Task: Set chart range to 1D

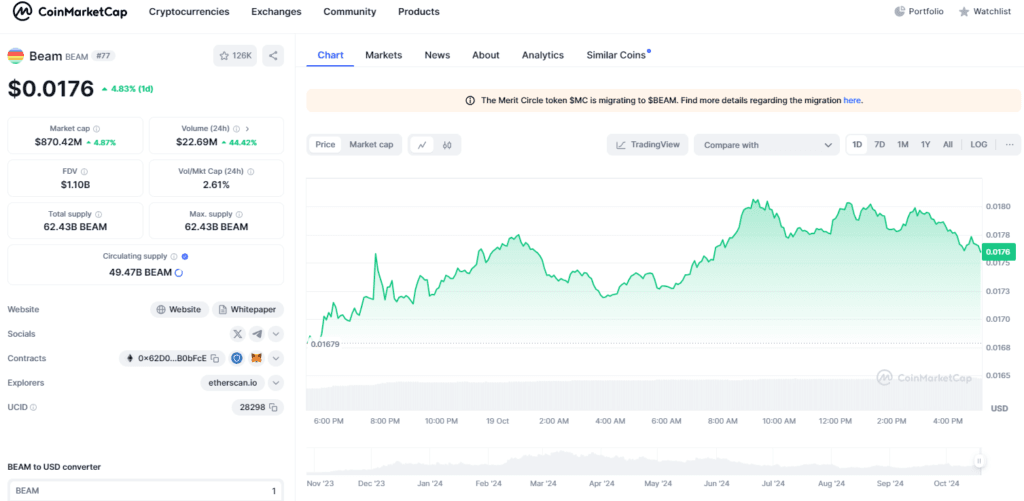Action: tap(857, 144)
